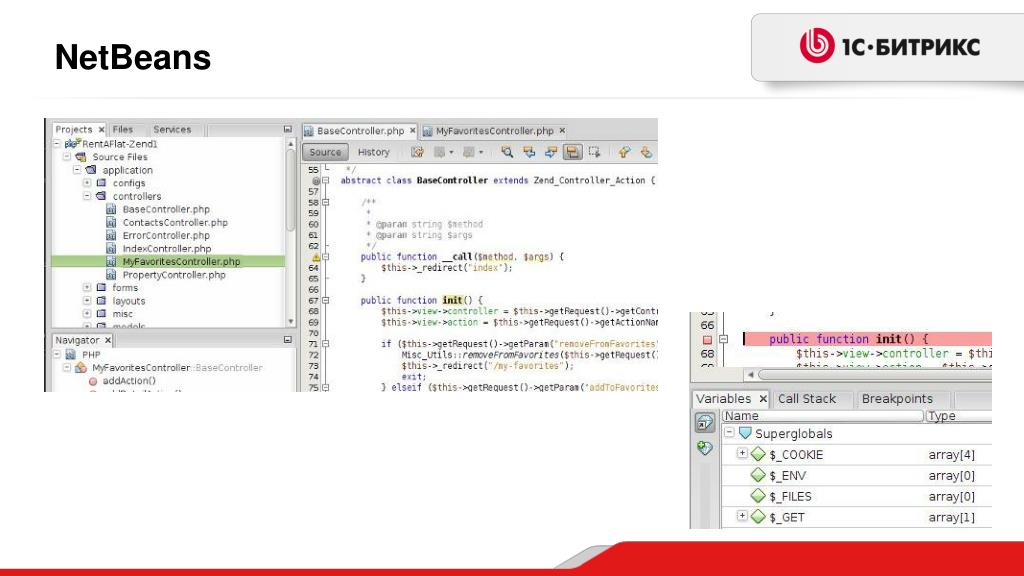Select the BaseController.php editor tab
Screen dimensions: 1024x576
click(x=360, y=131)
